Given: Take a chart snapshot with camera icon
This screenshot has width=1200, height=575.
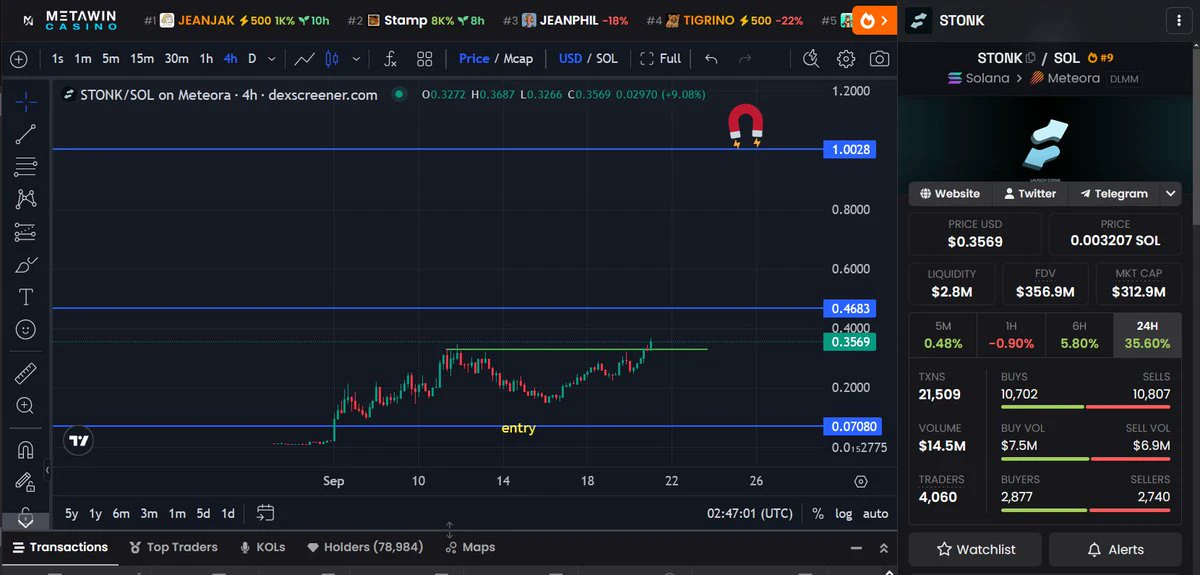Looking at the screenshot, I should click(879, 59).
